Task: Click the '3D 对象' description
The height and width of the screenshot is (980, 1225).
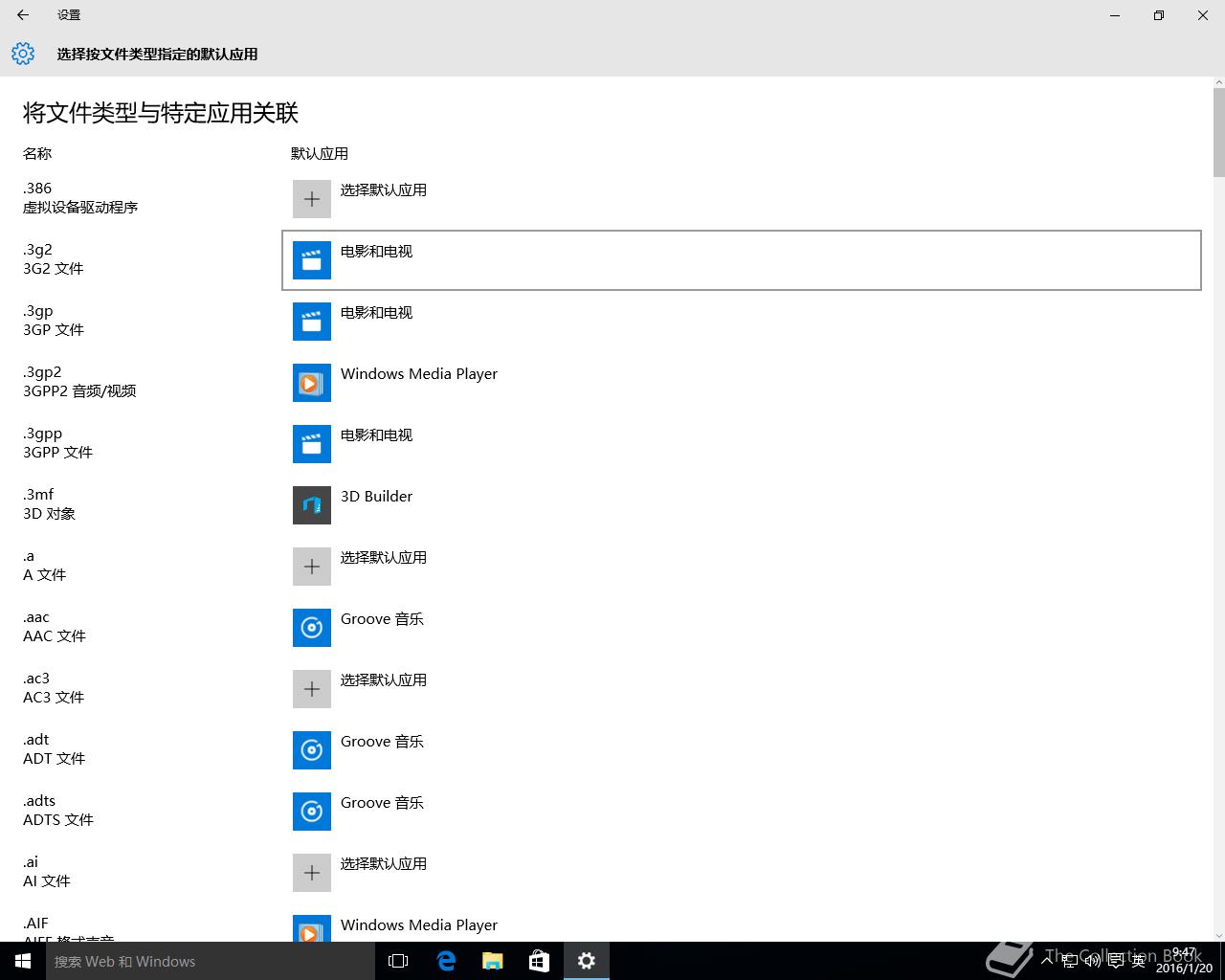Action: pyautogui.click(x=49, y=514)
